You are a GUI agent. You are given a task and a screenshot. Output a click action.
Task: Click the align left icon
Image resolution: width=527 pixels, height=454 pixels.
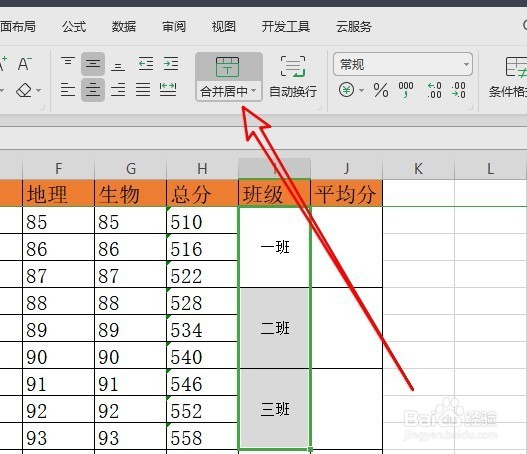click(x=68, y=90)
